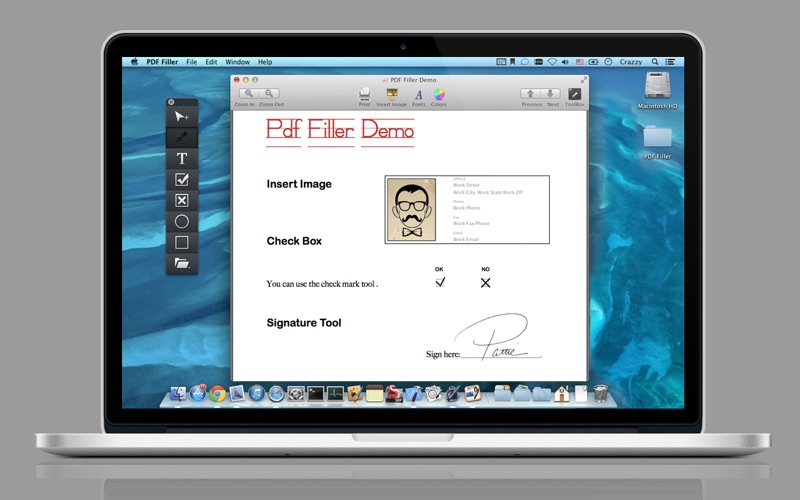Select the X cross mark tool in the toolbox
The width and height of the screenshot is (800, 500).
(182, 201)
